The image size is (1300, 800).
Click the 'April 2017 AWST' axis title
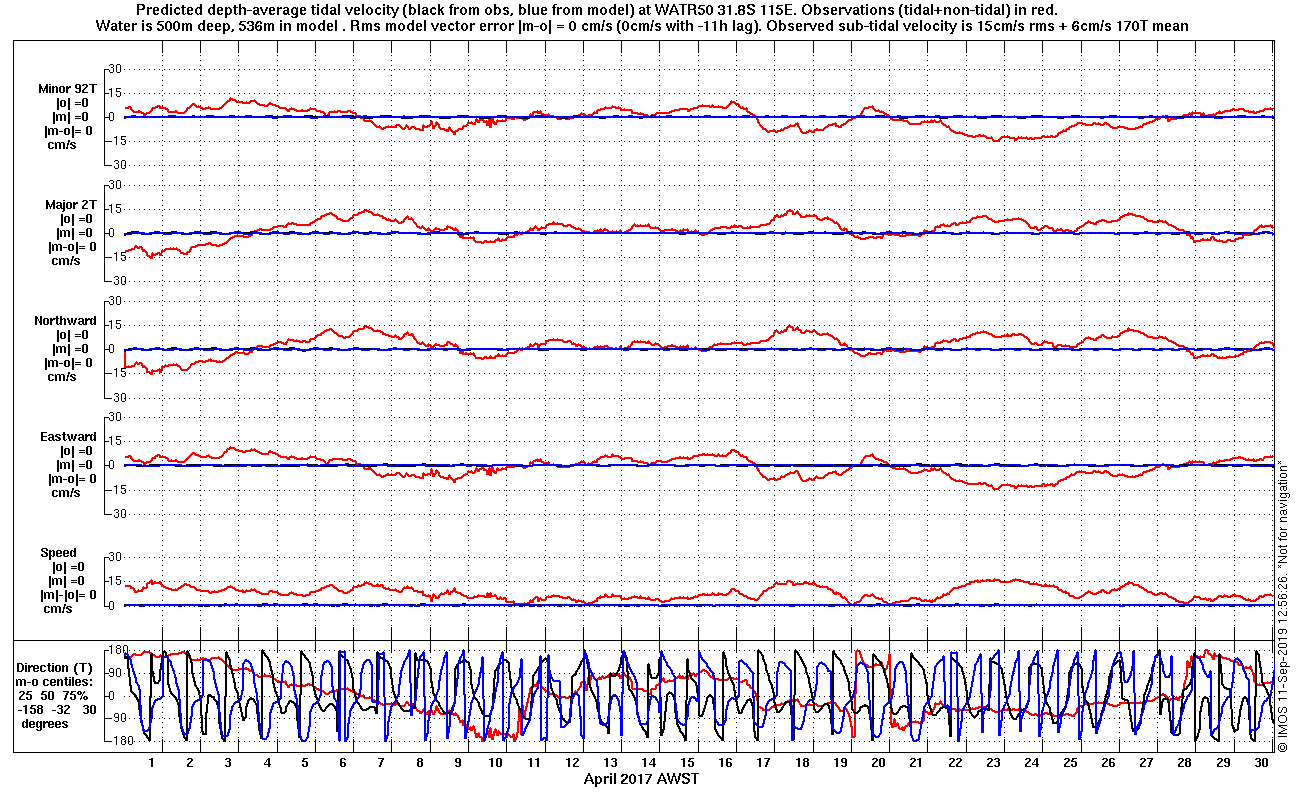click(641, 778)
